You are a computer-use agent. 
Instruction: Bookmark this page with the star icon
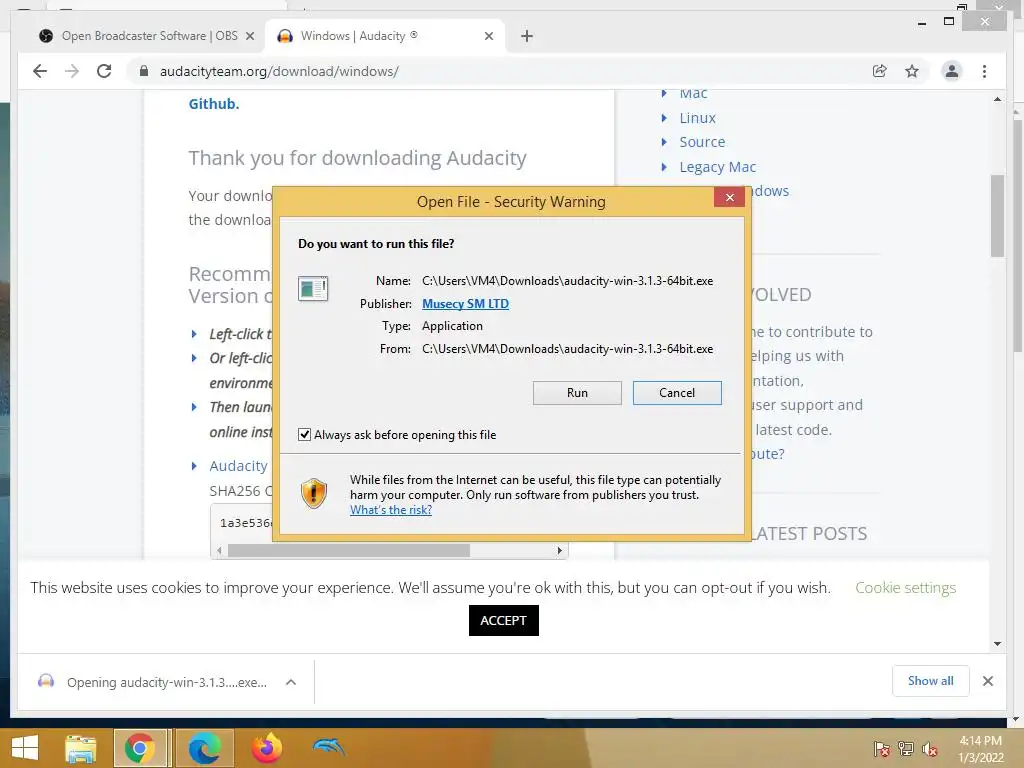(x=912, y=71)
